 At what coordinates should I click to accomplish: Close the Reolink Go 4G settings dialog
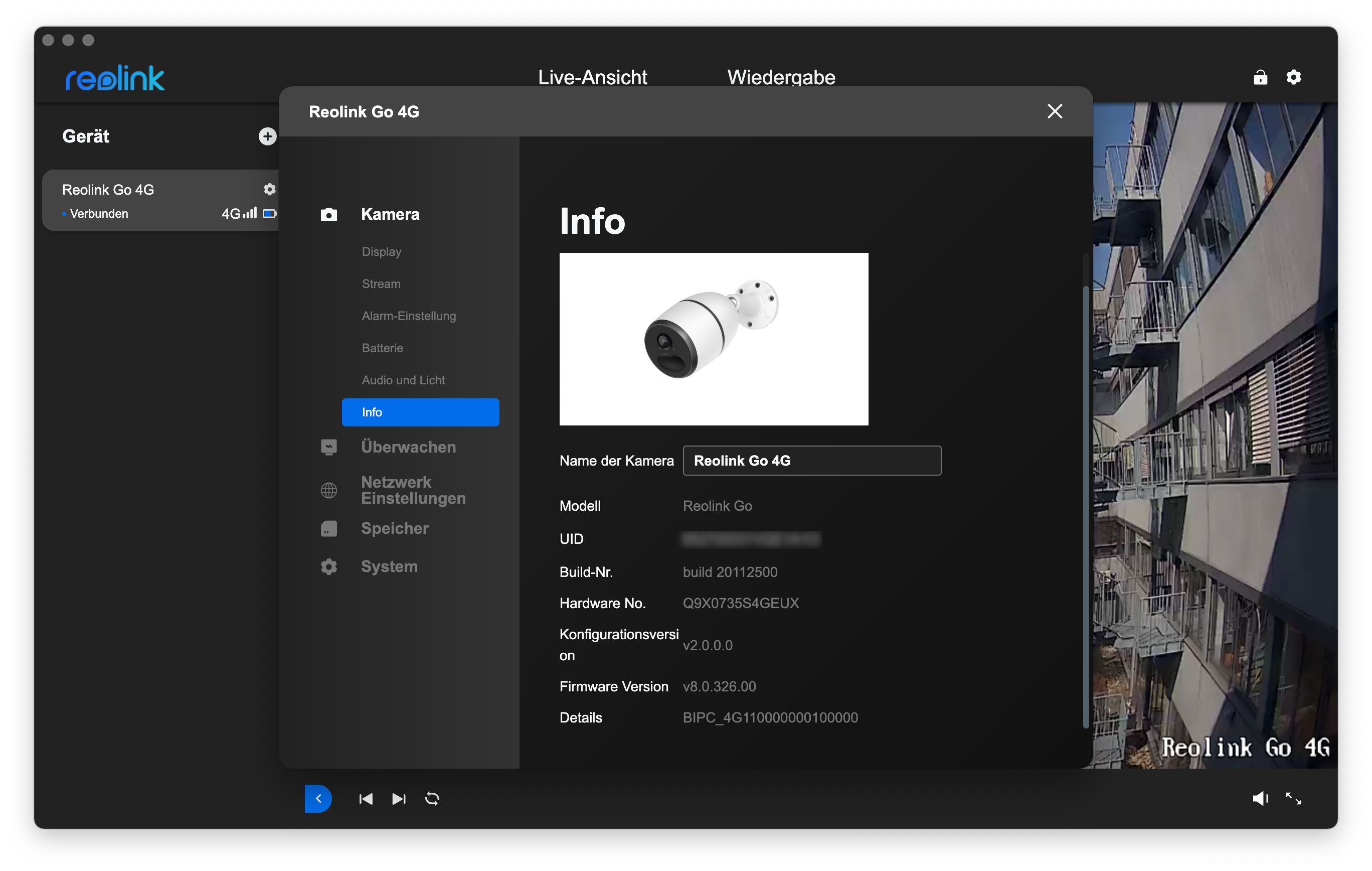coord(1055,111)
